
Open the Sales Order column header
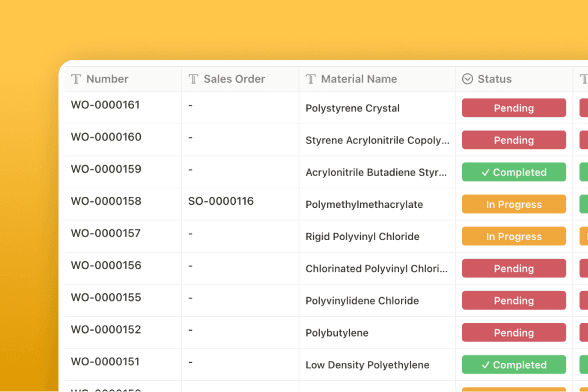tap(240, 79)
